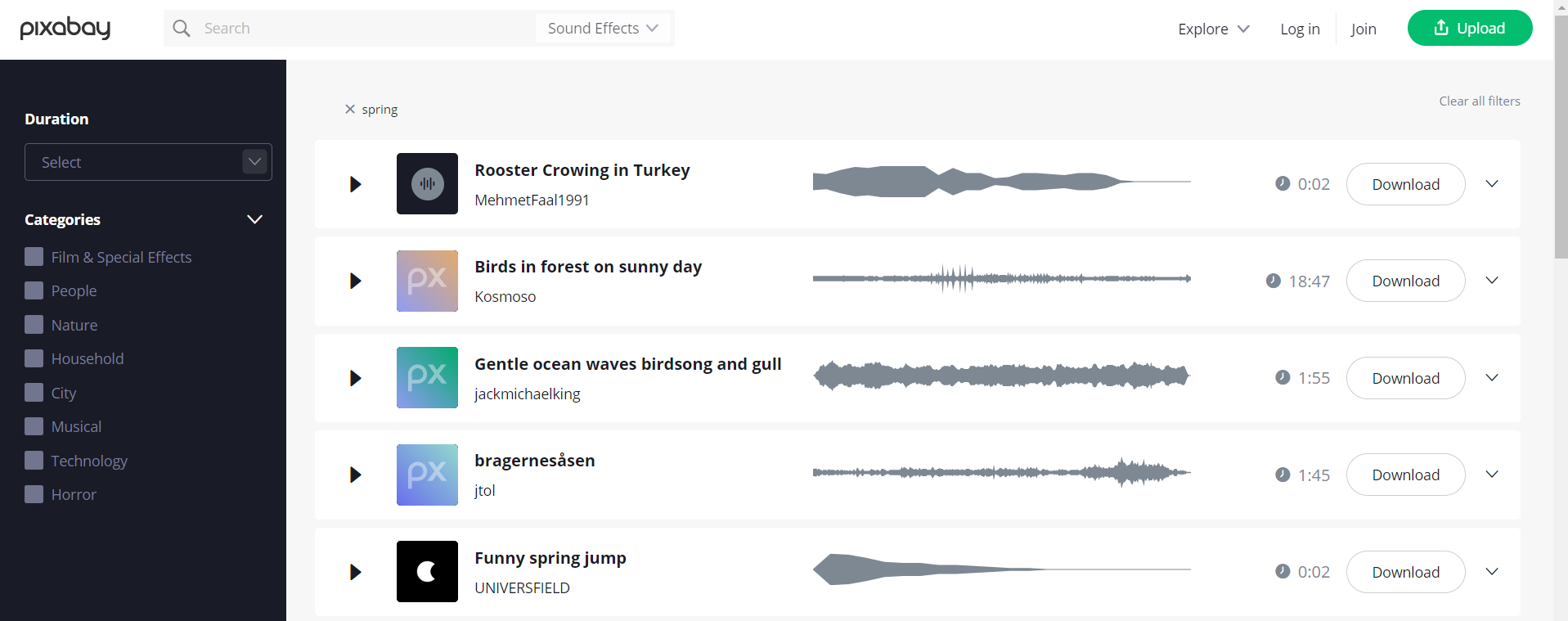Check the Film & Special Effects category
This screenshot has width=1568, height=621.
[x=34, y=257]
